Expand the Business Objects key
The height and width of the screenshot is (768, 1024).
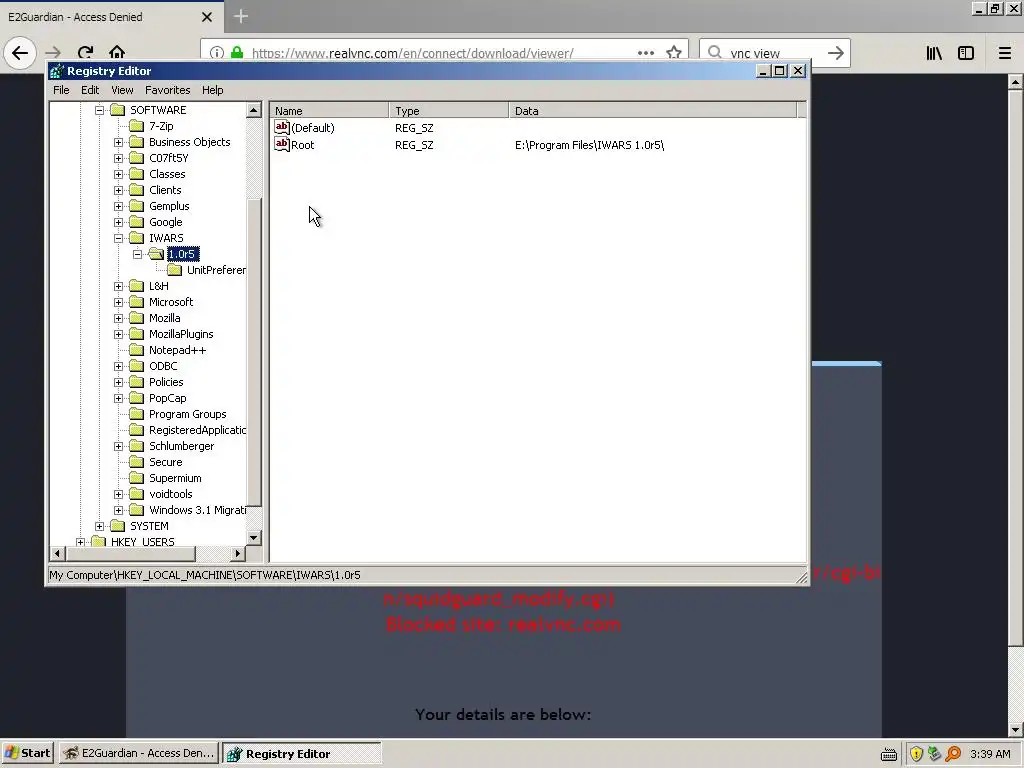(118, 142)
